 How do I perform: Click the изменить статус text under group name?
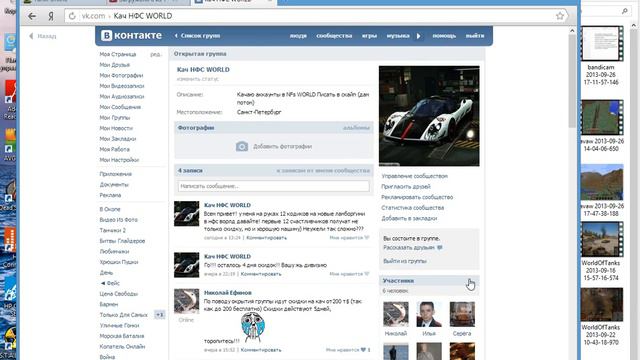point(198,79)
